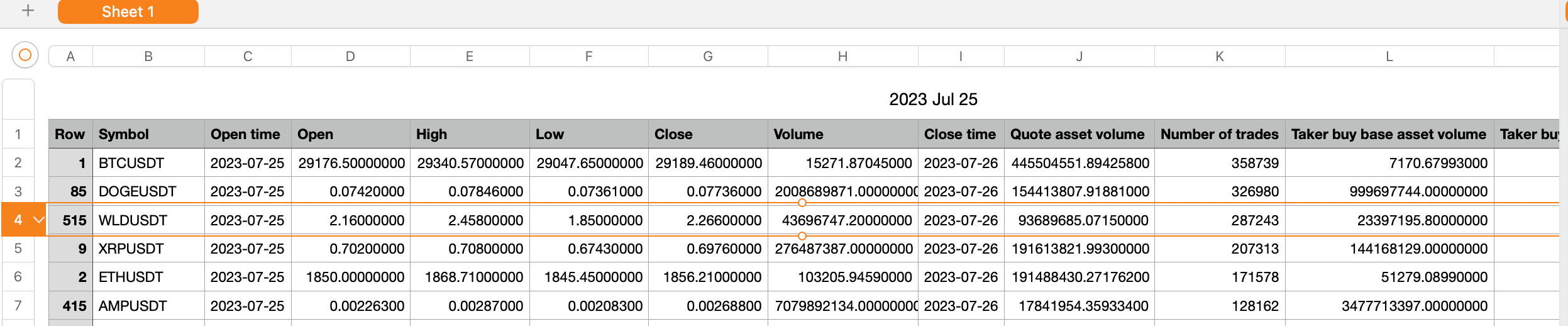This screenshot has width=1568, height=326.
Task: Select the Symbol header cell
Action: [x=148, y=134]
